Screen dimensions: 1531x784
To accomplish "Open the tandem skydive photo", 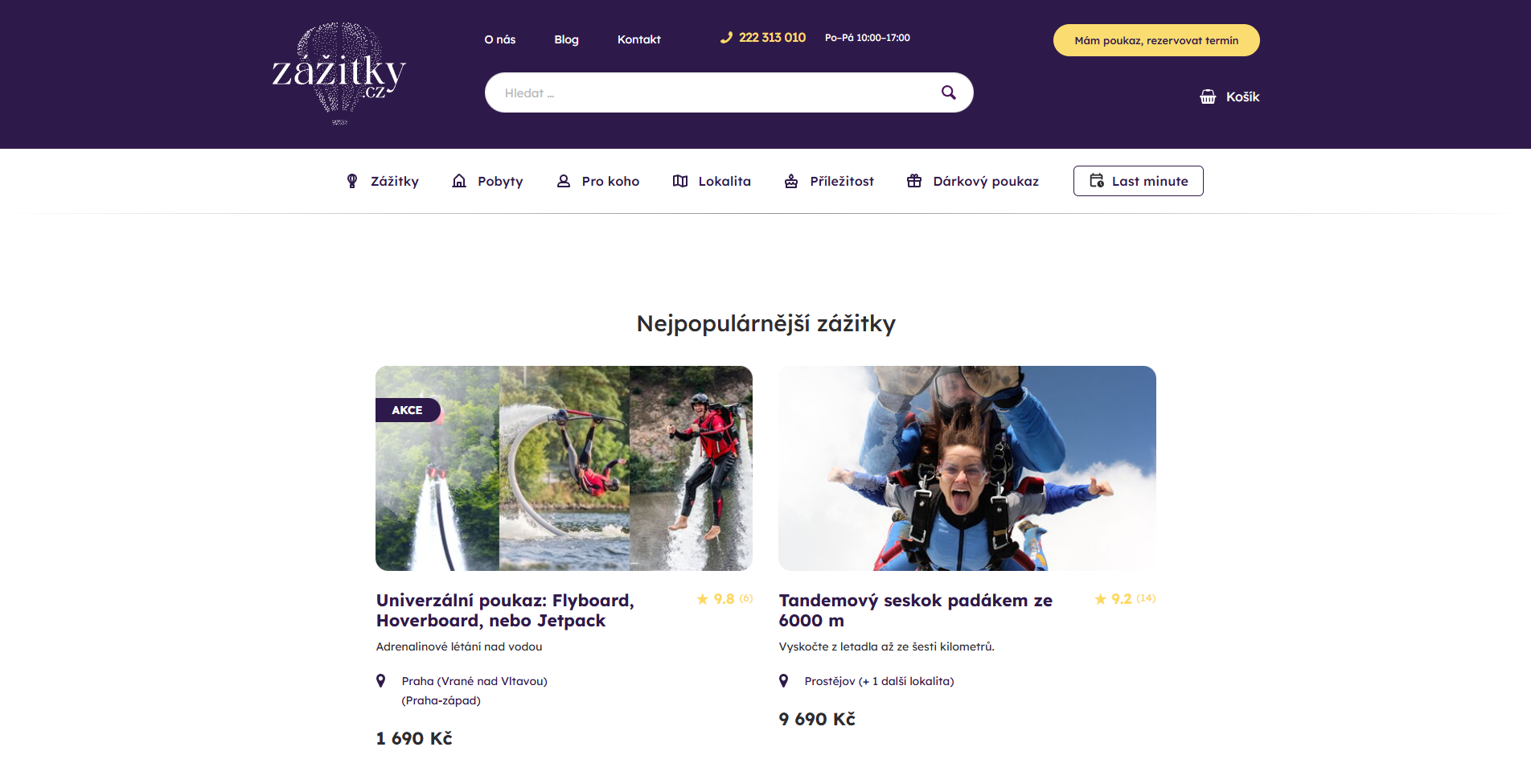I will coord(967,468).
